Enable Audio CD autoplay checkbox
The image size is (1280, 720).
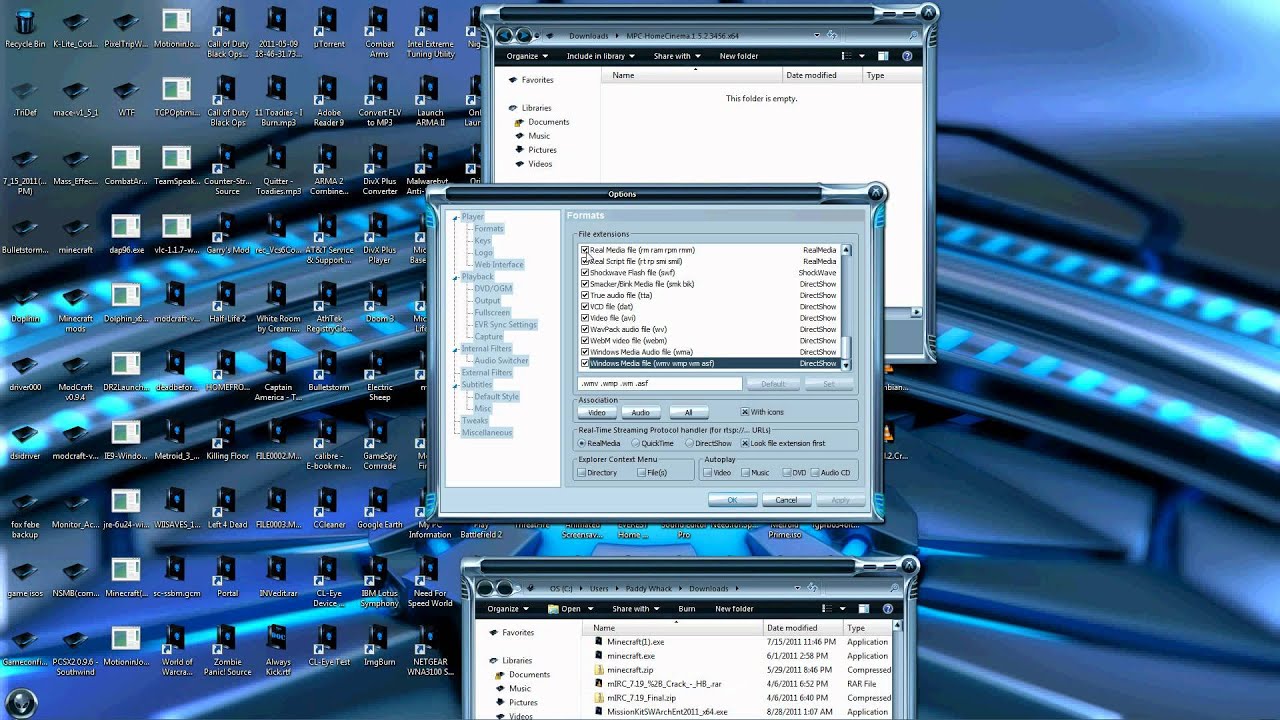tap(815, 473)
